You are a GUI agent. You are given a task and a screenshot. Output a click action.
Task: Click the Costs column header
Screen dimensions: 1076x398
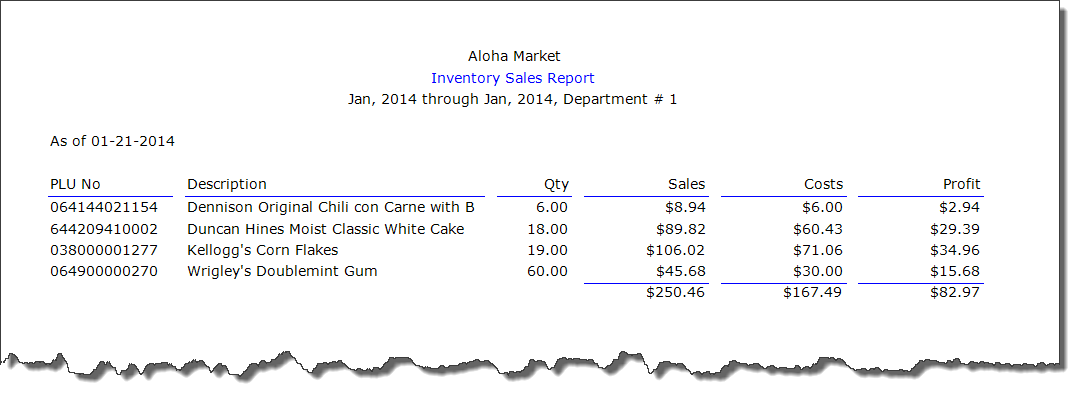[823, 184]
